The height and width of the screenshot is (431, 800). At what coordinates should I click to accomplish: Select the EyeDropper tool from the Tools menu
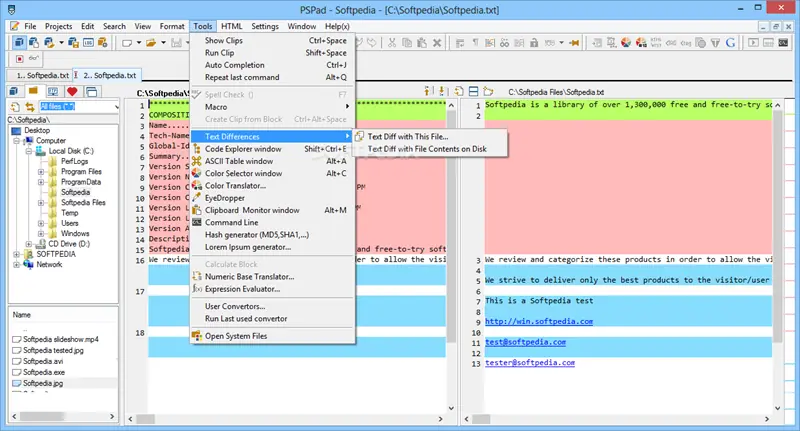[x=272, y=198]
